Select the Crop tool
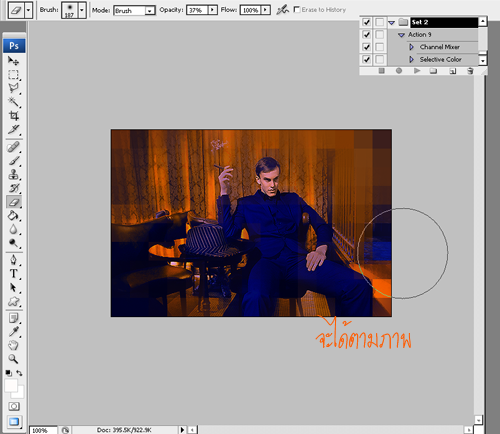The image size is (500, 434). [x=13, y=115]
